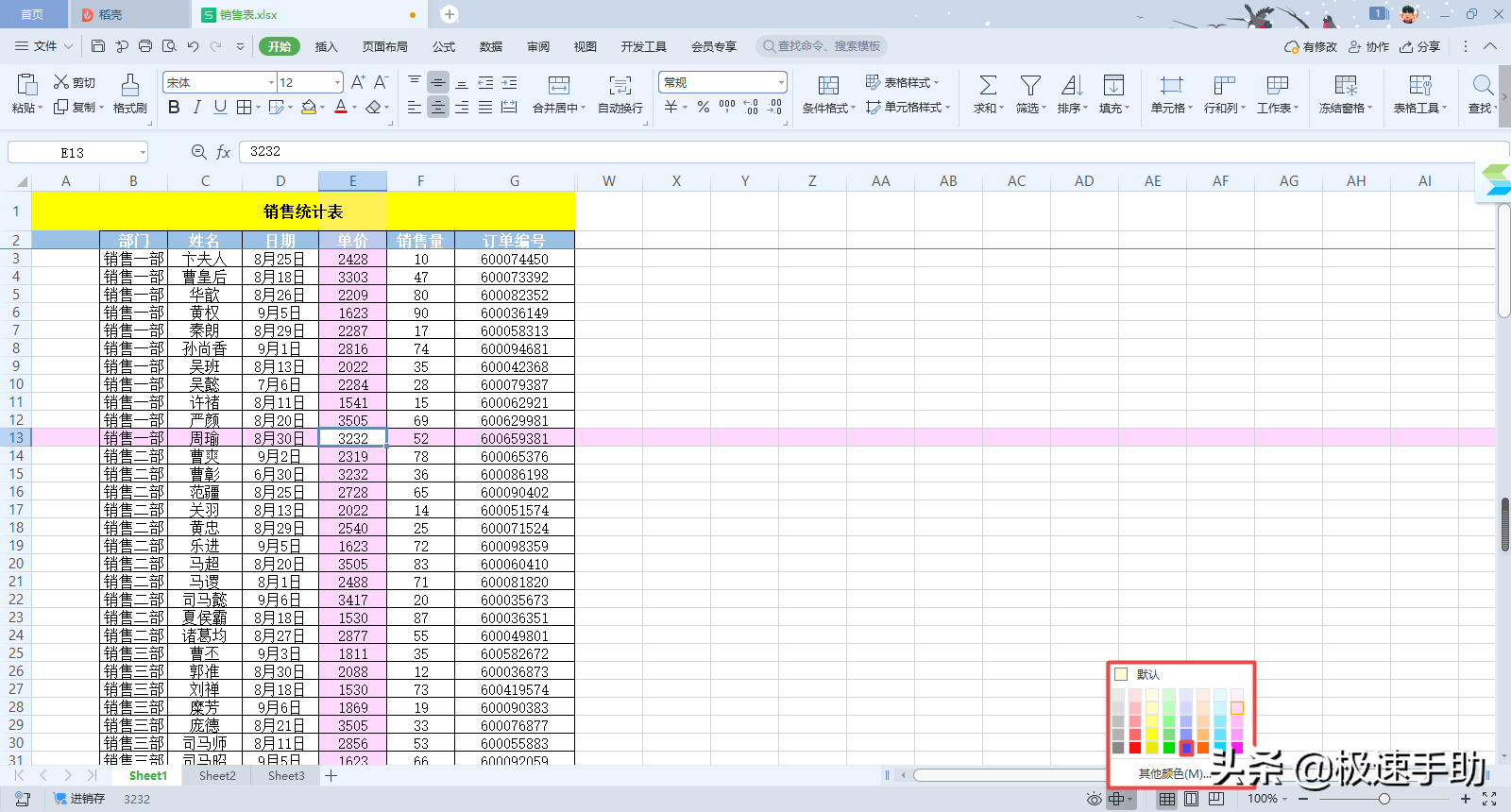Click the insert function fx icon
Image resolution: width=1511 pixels, height=812 pixels.
224,152
